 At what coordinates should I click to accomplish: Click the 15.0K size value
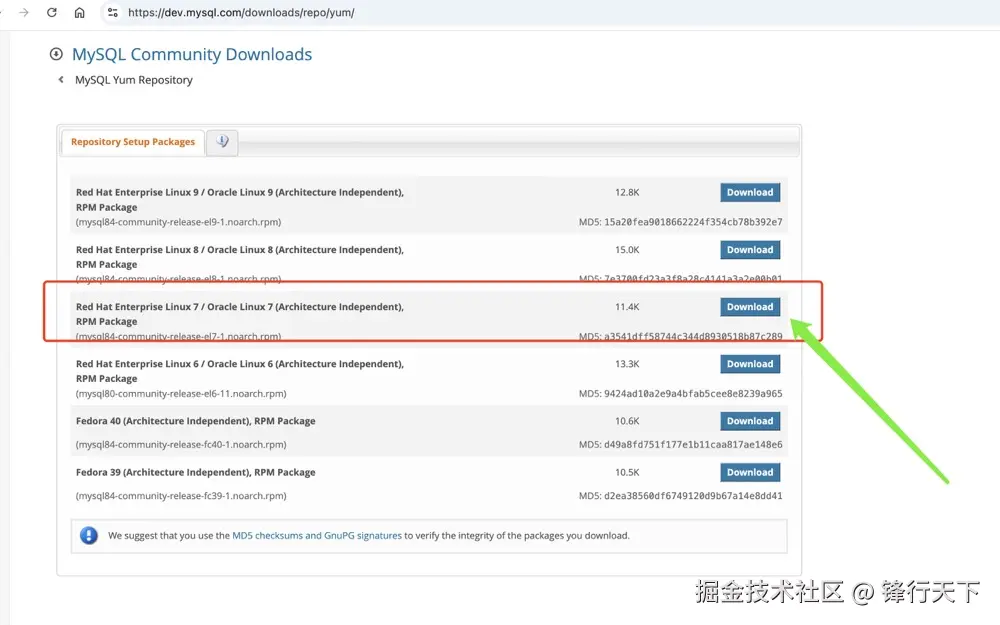coord(627,249)
